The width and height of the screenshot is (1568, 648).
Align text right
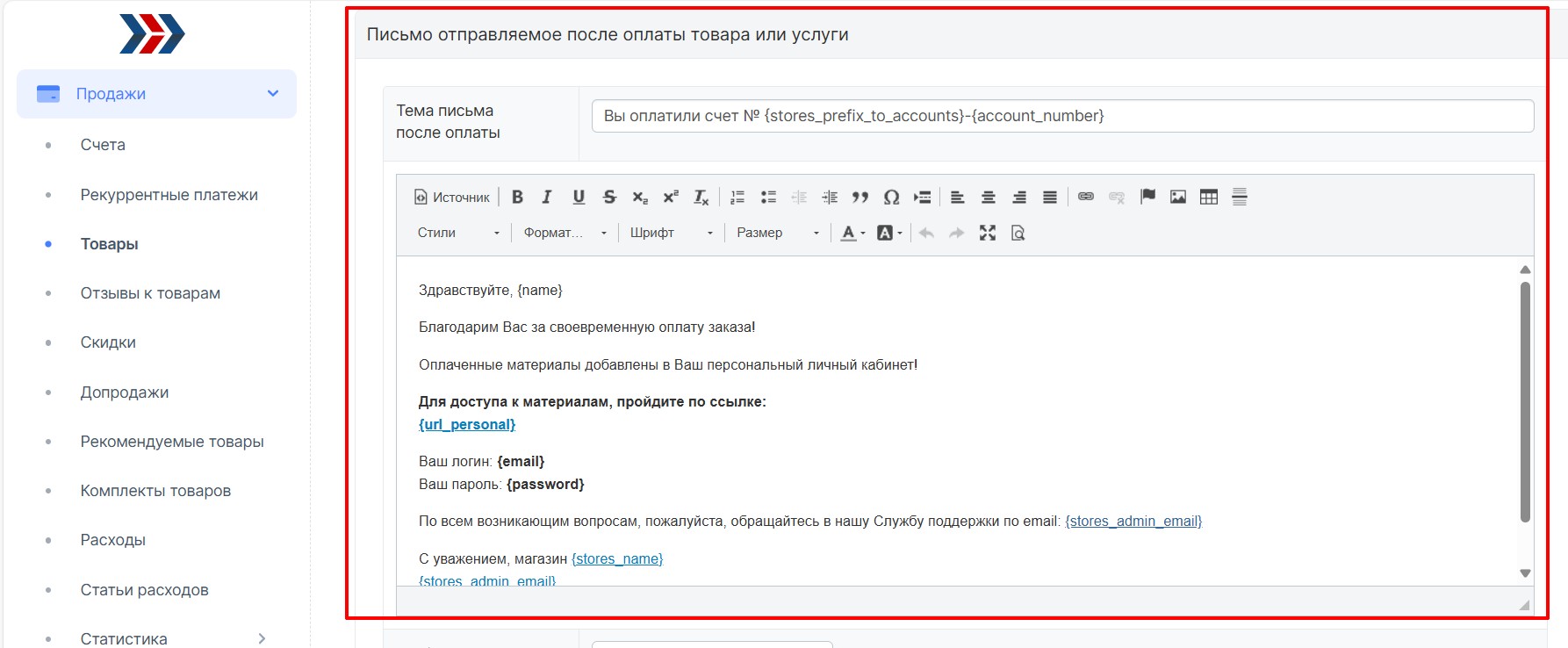click(x=1019, y=197)
